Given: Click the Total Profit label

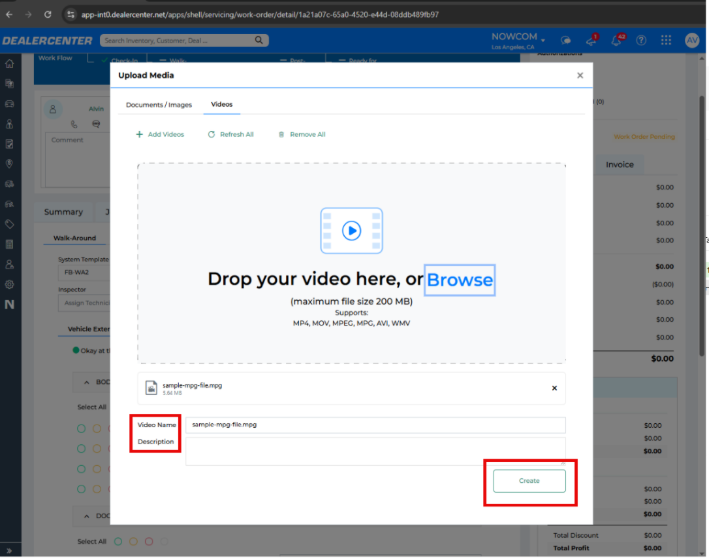Looking at the screenshot, I should coord(571,548).
